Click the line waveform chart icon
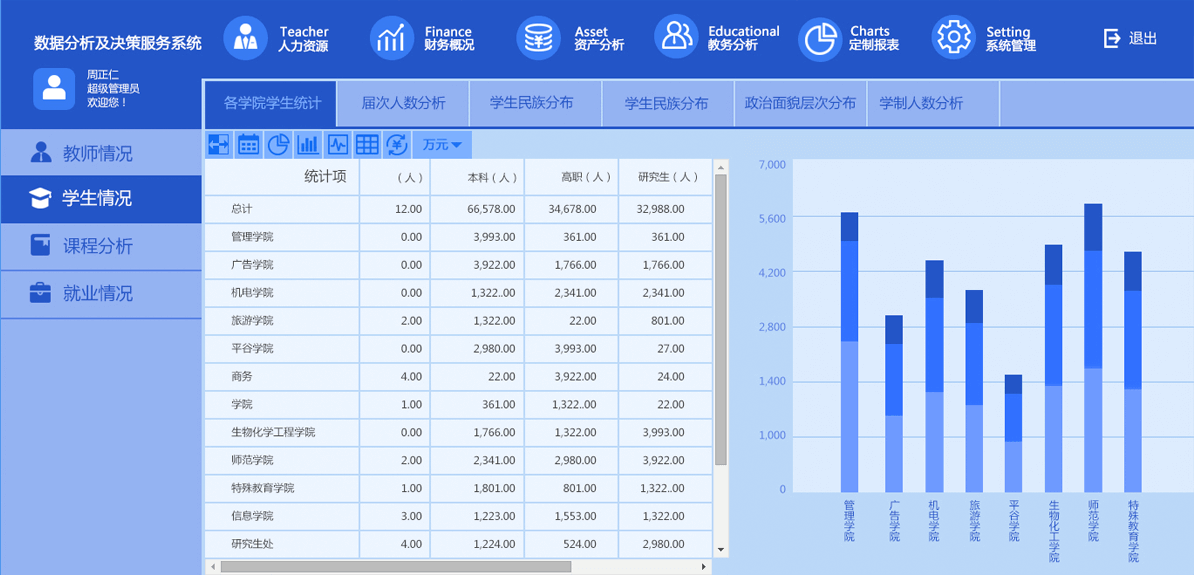Image resolution: width=1194 pixels, height=575 pixels. 338,145
